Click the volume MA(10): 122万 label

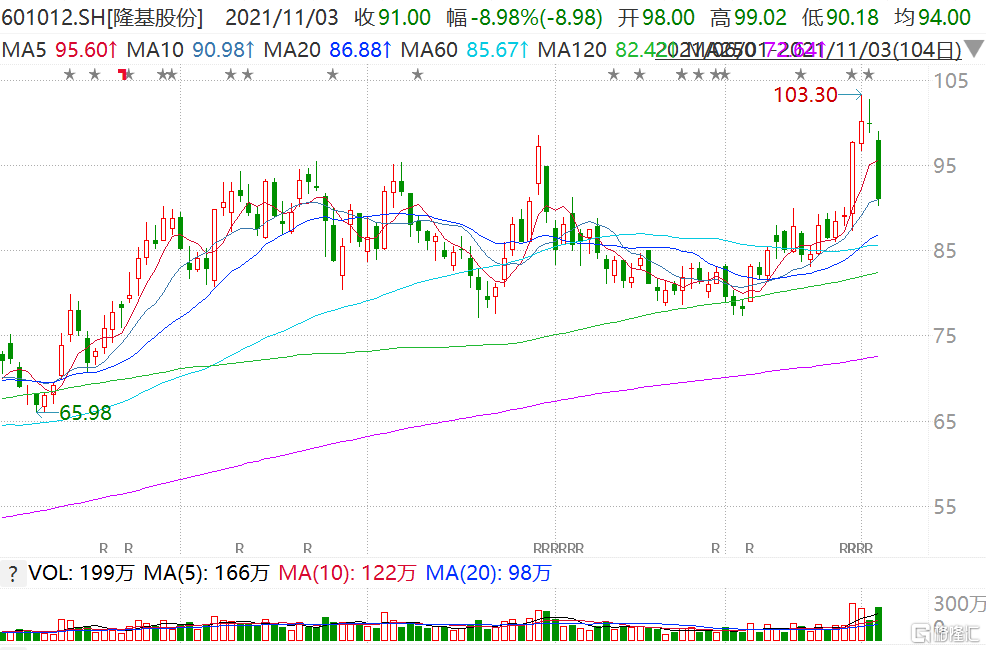point(347,573)
